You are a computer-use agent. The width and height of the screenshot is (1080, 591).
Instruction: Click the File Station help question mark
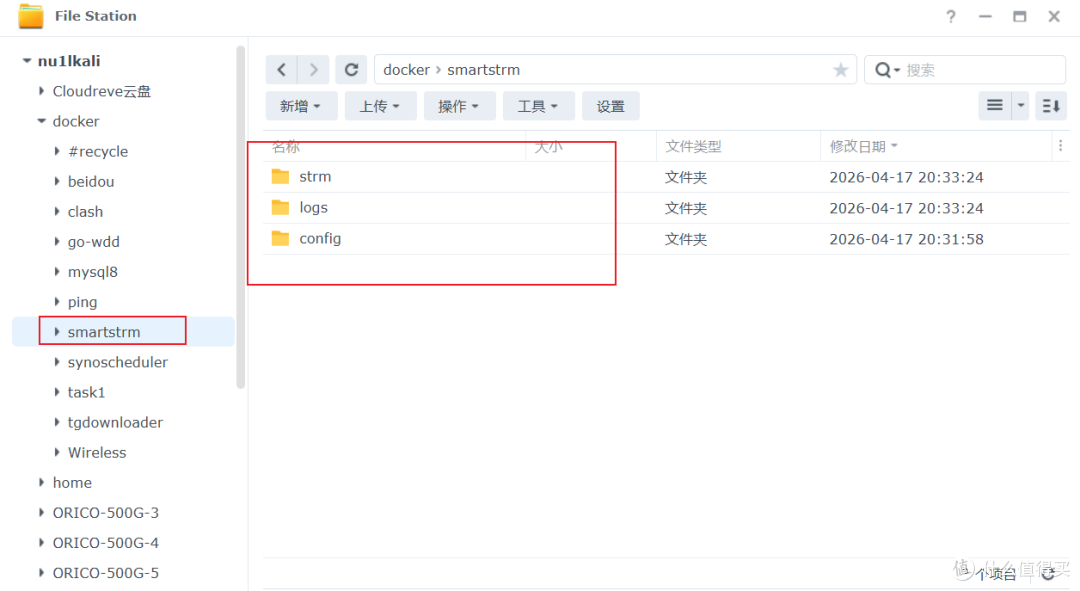point(951,16)
